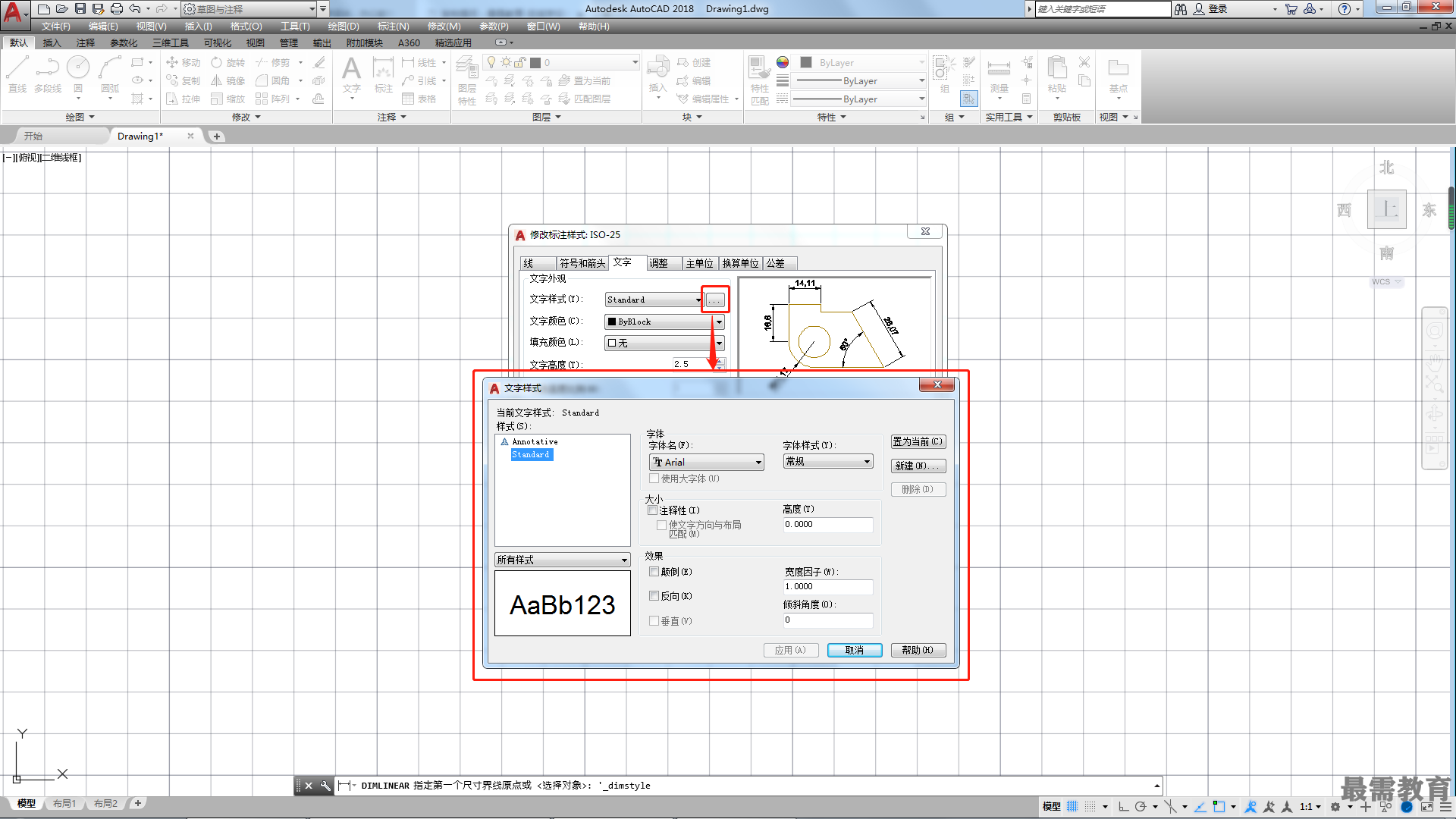Click the Save icon in quick access toolbar
The width and height of the screenshot is (1456, 819).
point(80,9)
